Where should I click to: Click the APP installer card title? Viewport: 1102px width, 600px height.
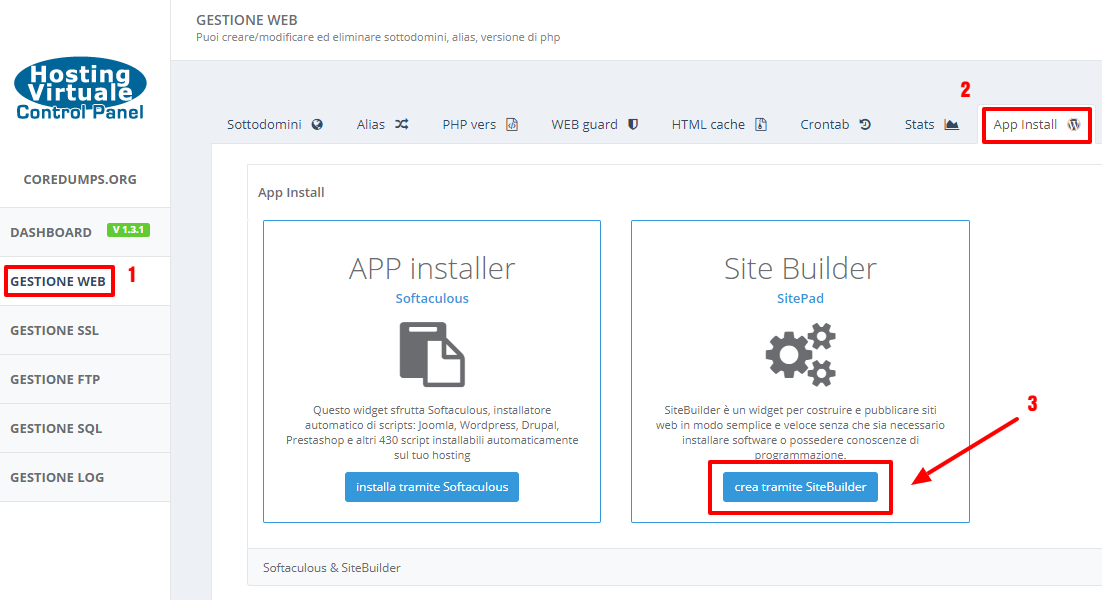432,268
